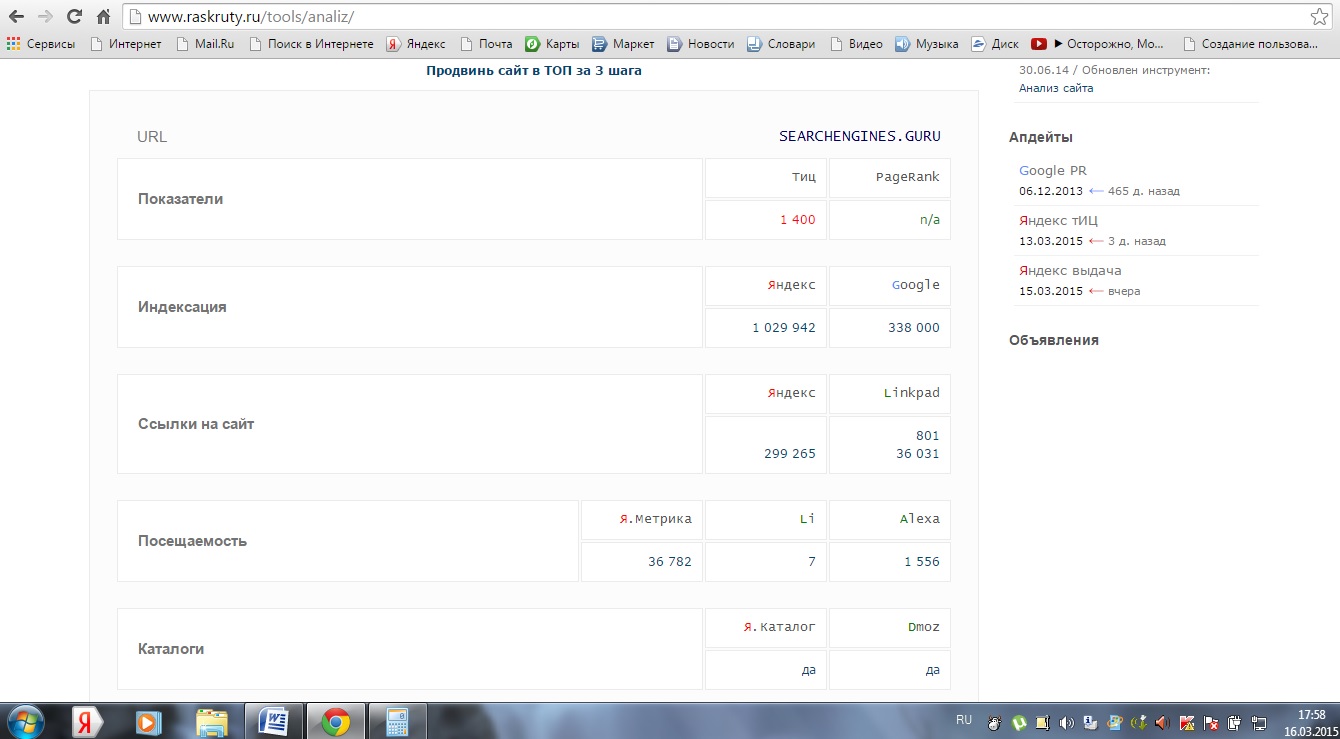The width and height of the screenshot is (1340, 739).
Task: Go back with the browser back arrow
Action: click(17, 17)
